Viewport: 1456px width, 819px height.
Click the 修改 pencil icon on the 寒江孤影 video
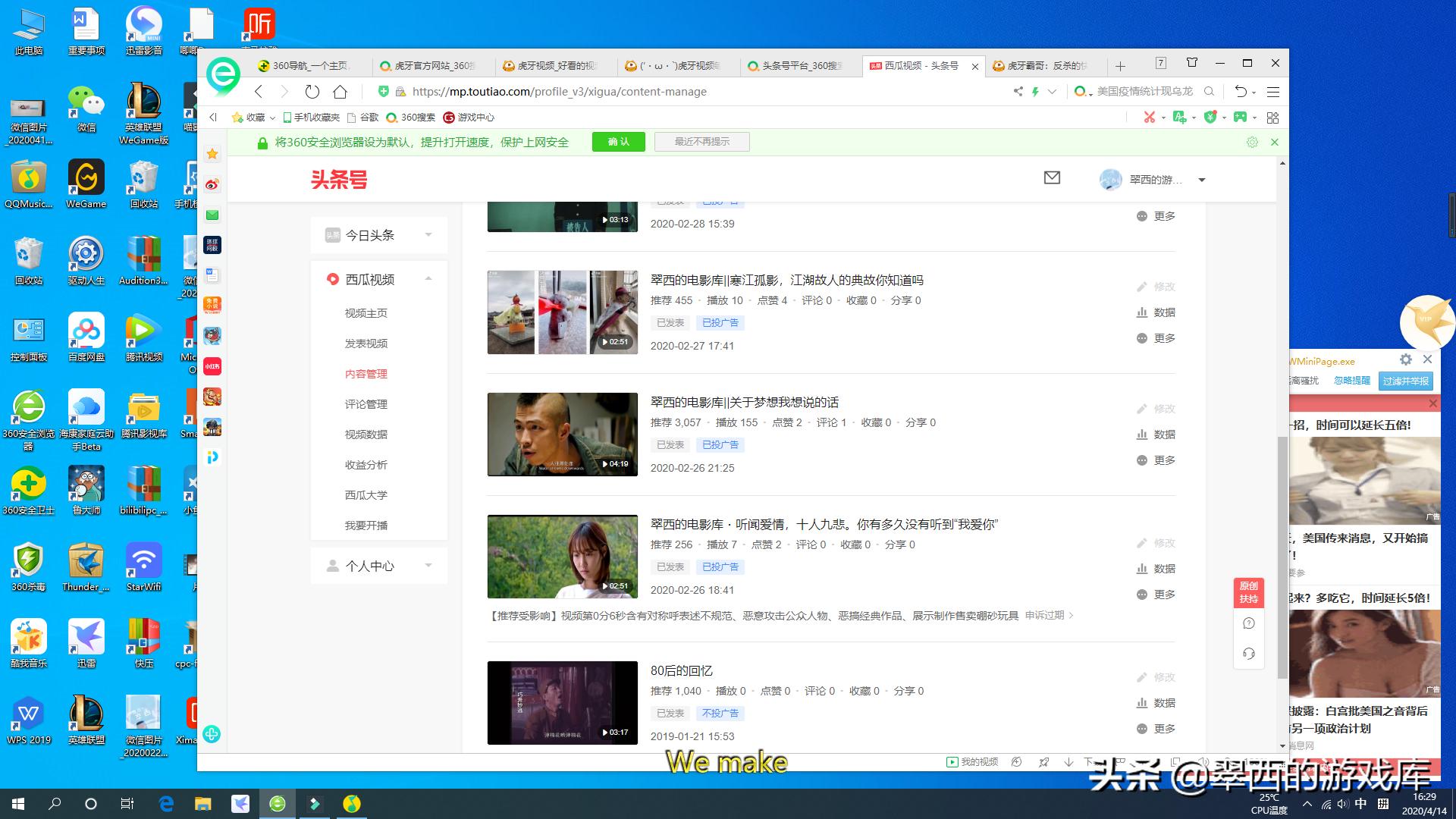[x=1142, y=287]
